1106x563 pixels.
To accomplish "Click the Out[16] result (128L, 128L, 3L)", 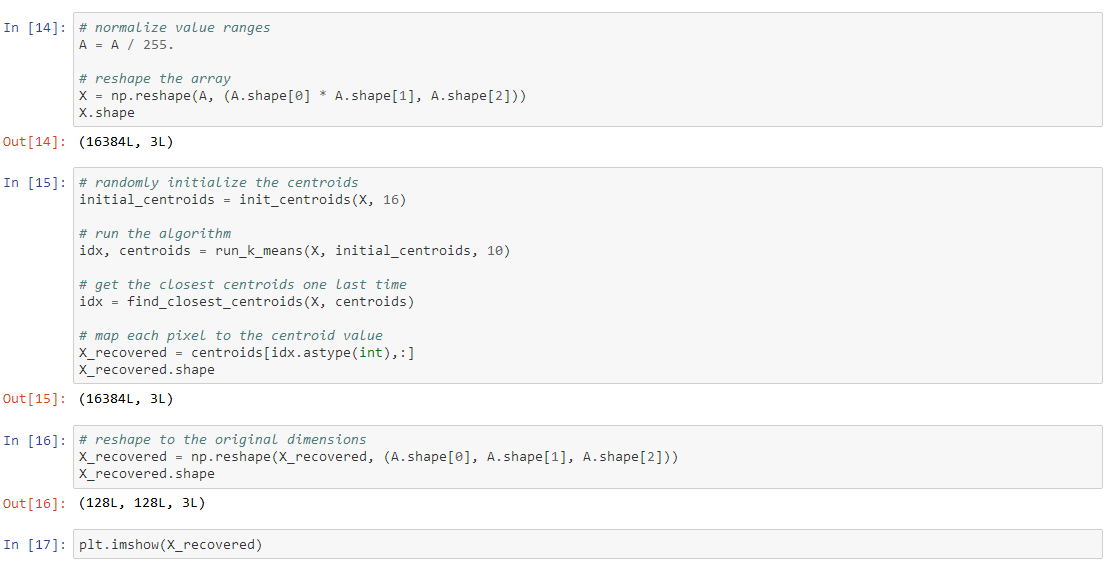I will click(141, 503).
